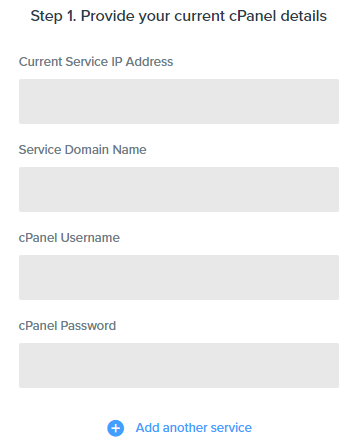Screen dimensions: 360x444
Task: Tap the white plus inside blue circle
Action: [x=115, y=428]
